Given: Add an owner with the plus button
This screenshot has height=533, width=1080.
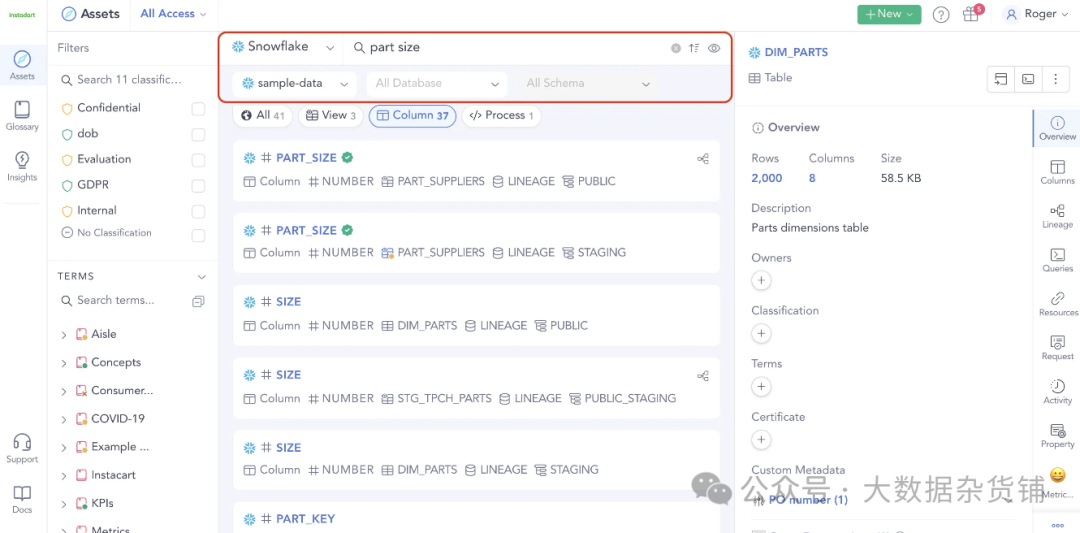Looking at the screenshot, I should (x=761, y=280).
